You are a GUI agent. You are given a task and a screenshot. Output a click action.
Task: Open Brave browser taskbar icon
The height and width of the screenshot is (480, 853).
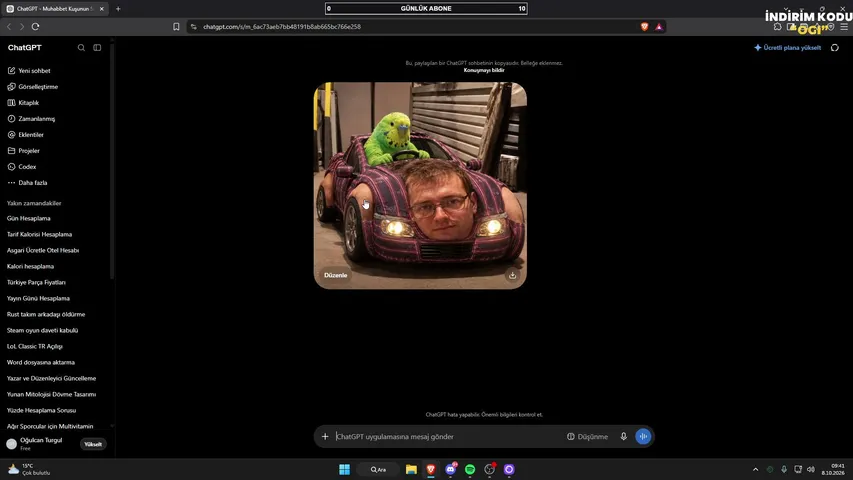[x=431, y=470]
